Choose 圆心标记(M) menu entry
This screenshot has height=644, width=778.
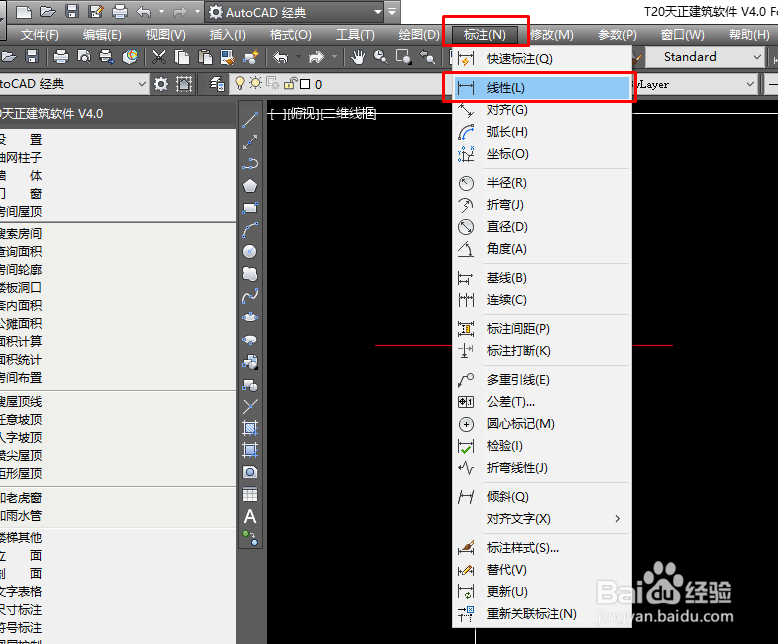542,424
